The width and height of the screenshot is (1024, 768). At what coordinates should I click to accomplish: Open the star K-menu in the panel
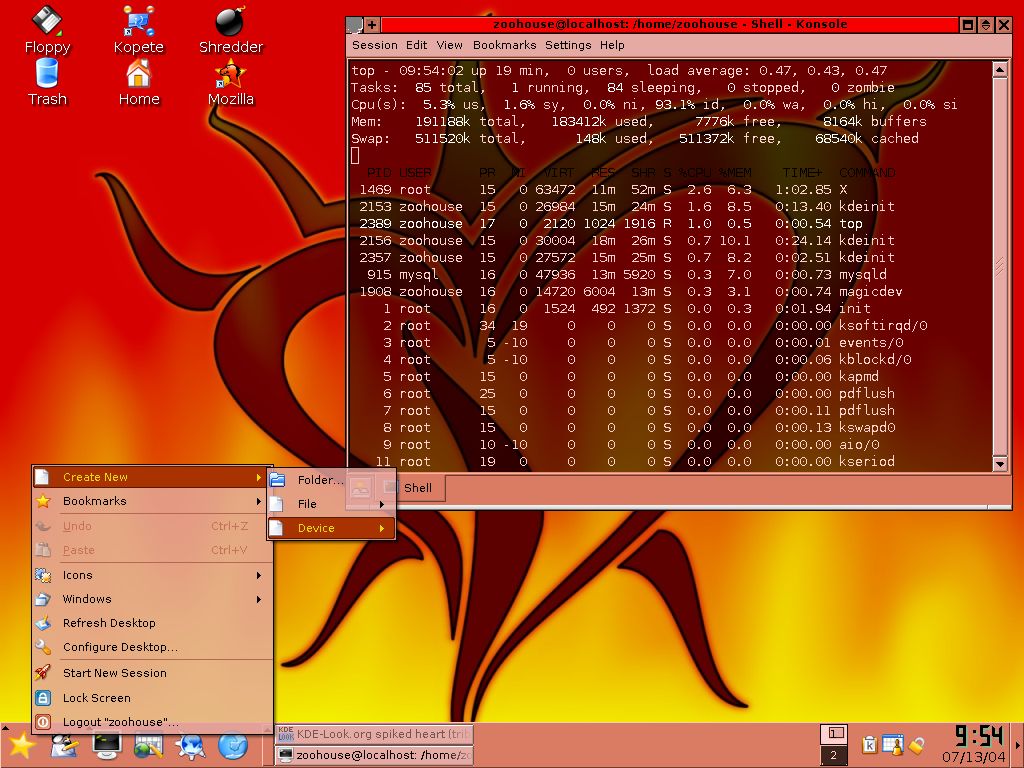[22, 746]
